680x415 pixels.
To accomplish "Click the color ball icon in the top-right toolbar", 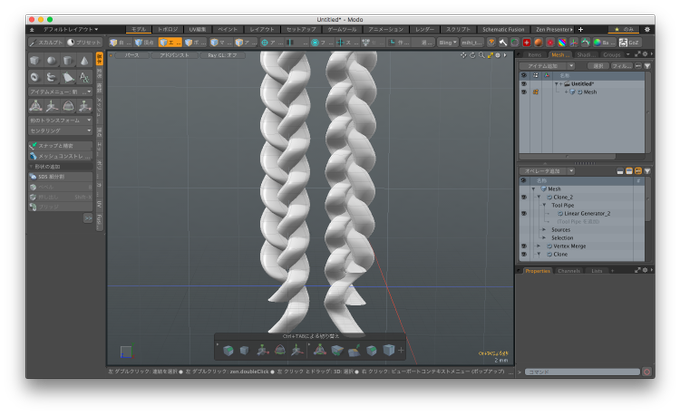I will tap(597, 42).
